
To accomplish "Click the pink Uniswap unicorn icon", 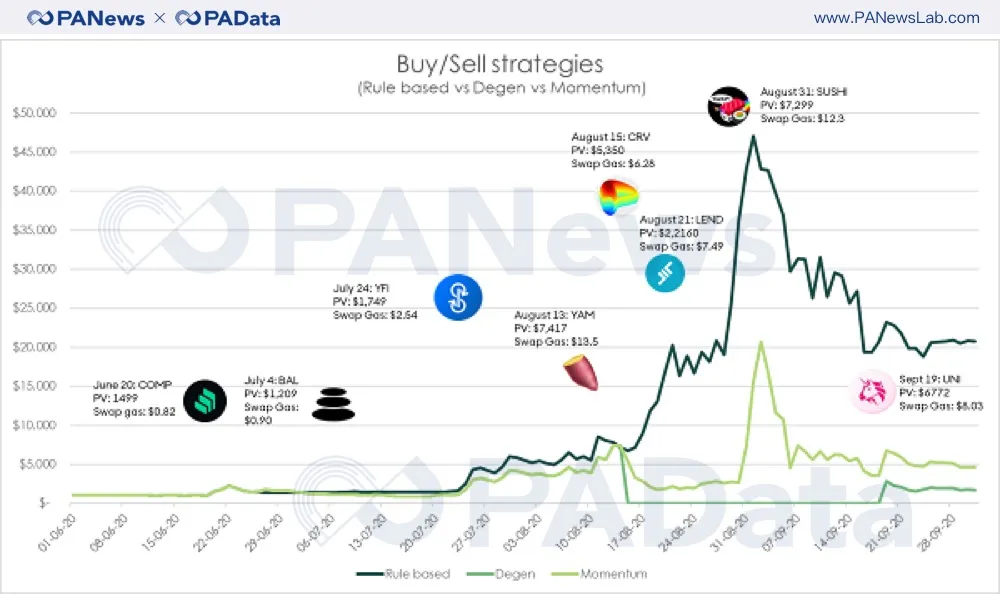I will (872, 391).
